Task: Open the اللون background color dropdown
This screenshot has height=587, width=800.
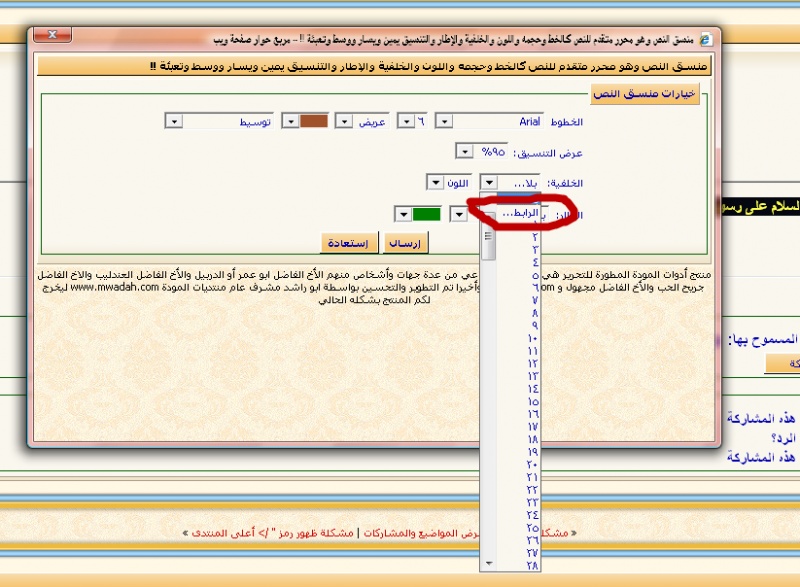Action: (x=436, y=182)
